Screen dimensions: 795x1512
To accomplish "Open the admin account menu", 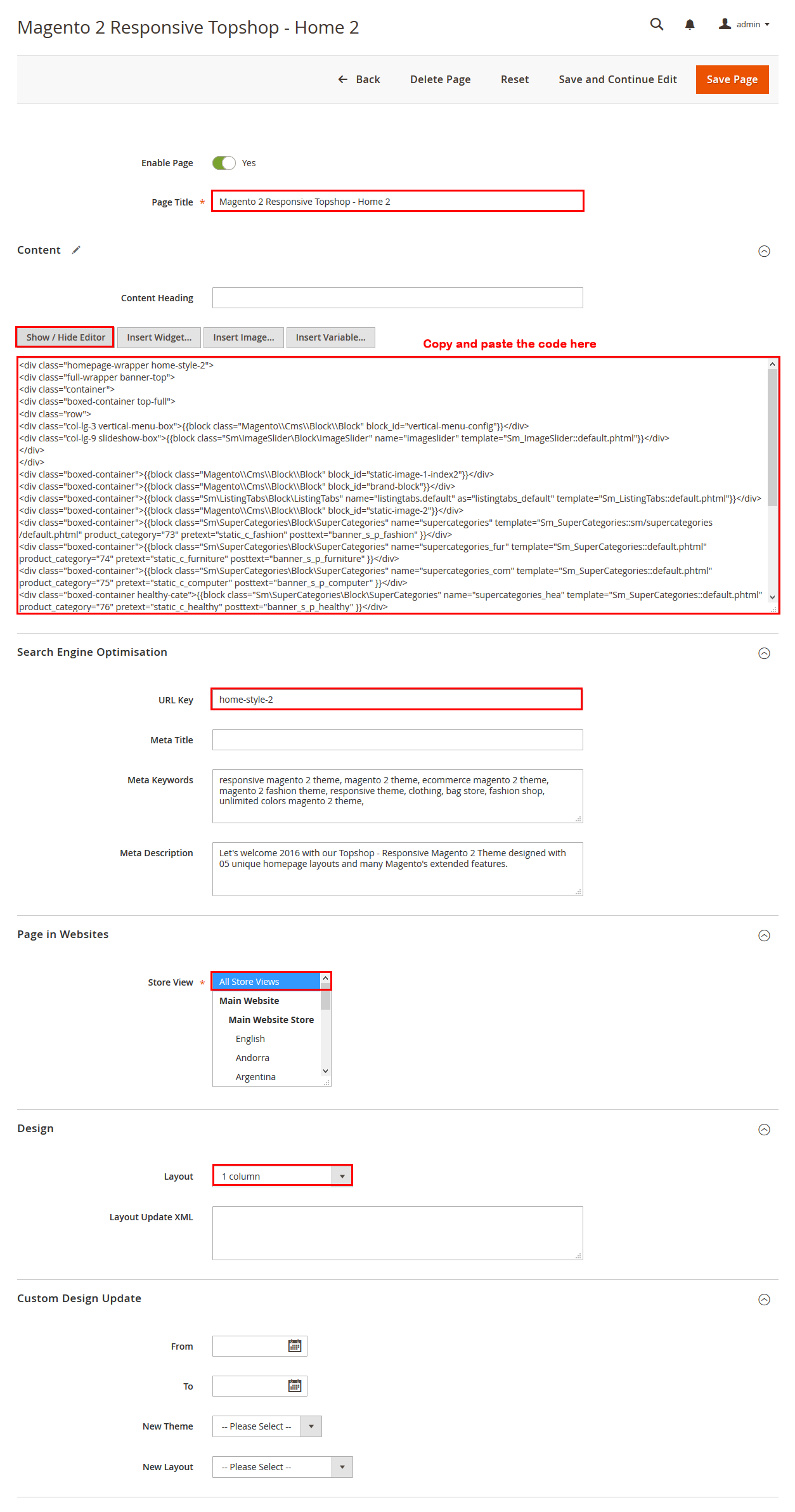I will [744, 24].
